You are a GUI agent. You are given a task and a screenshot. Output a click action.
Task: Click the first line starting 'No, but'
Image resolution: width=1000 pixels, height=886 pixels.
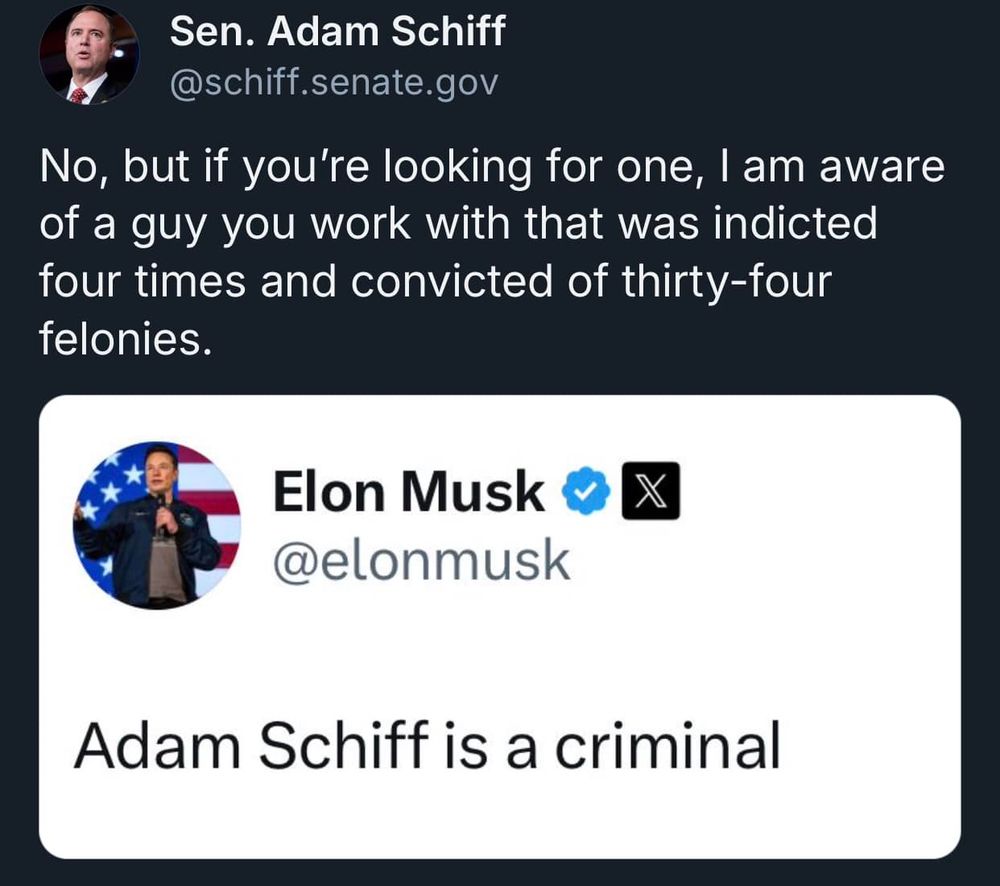tap(490, 167)
